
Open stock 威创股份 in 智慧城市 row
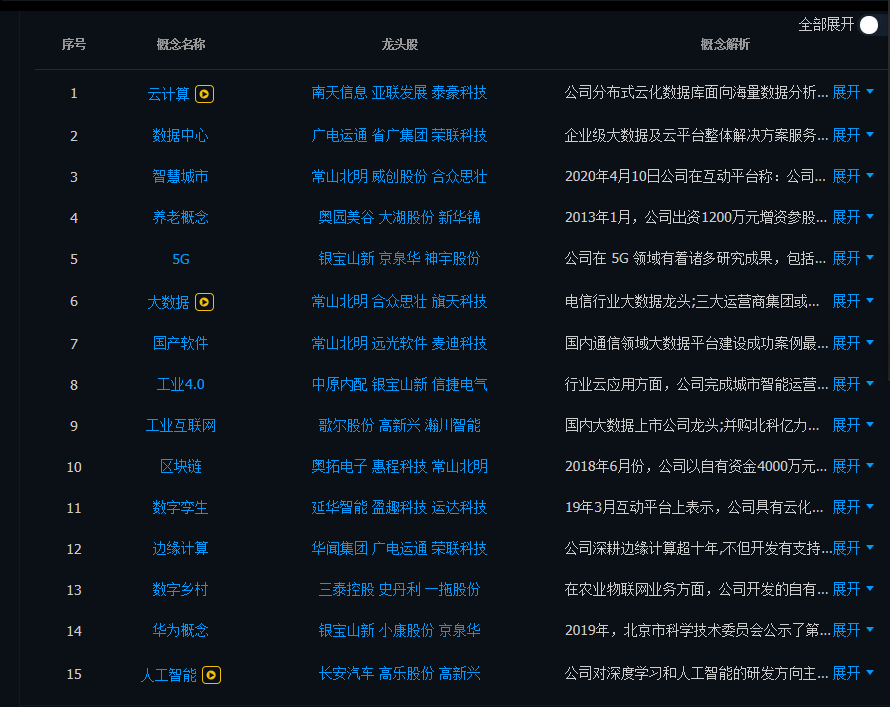(x=399, y=176)
